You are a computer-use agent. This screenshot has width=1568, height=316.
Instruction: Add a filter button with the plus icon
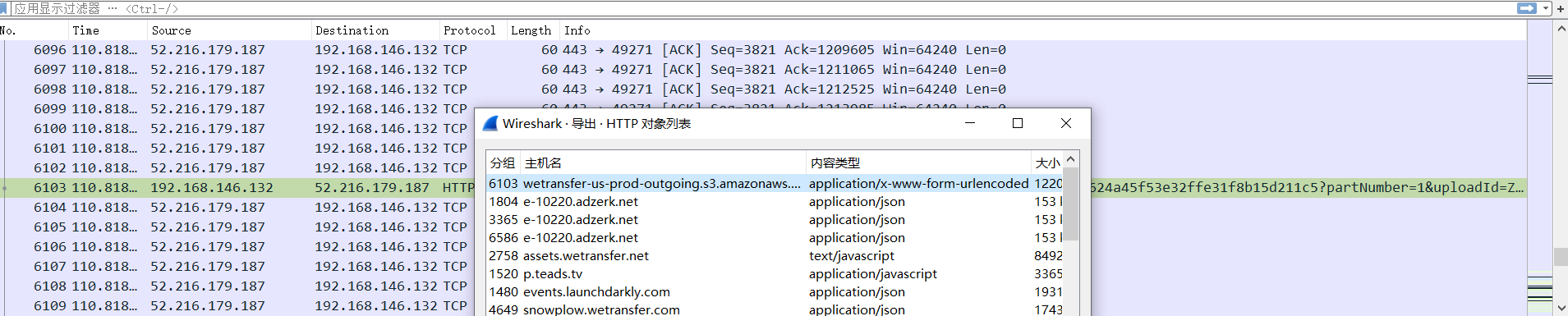pos(1560,8)
